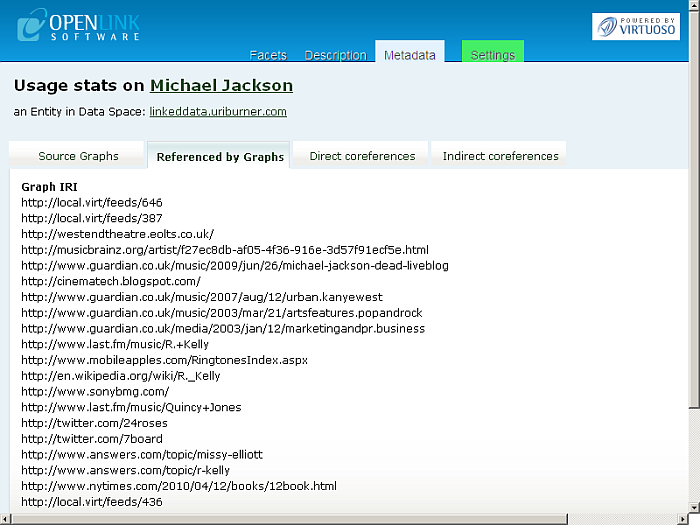Show the Direct coreferences tab
The height and width of the screenshot is (525, 700).
pos(362,156)
